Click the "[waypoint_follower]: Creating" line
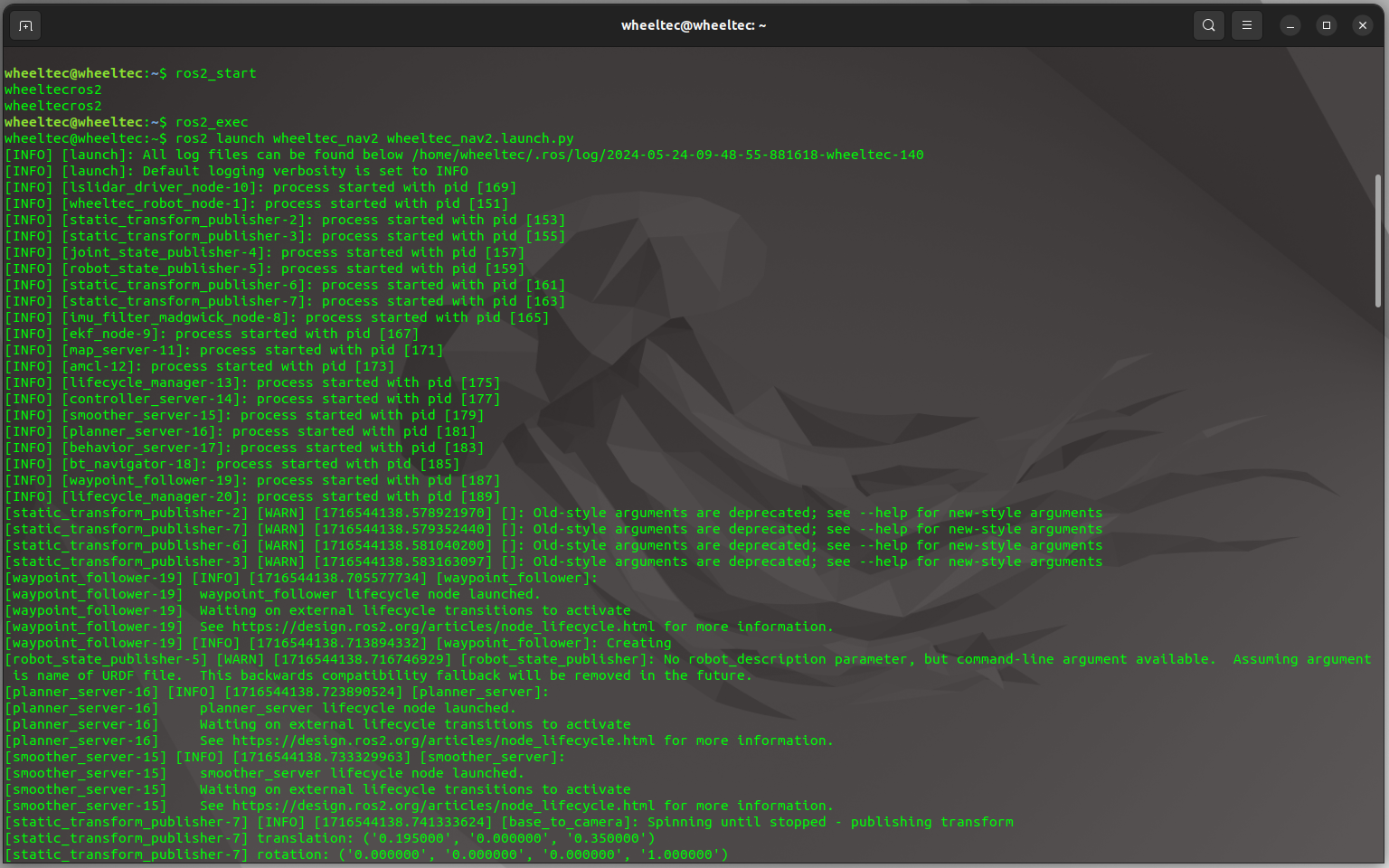Image resolution: width=1389 pixels, height=868 pixels. (x=338, y=643)
